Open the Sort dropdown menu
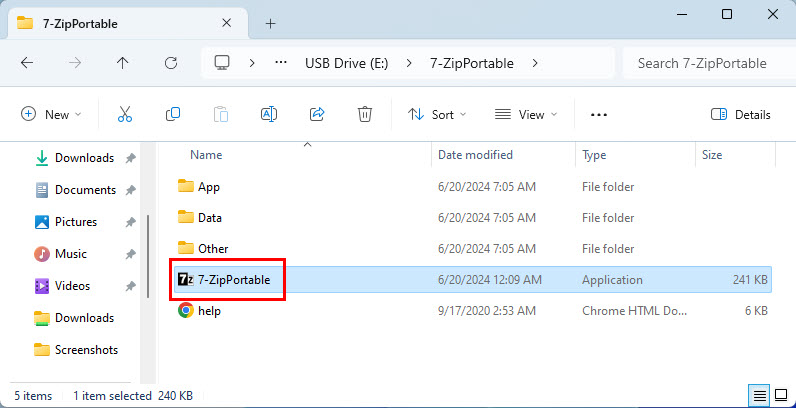This screenshot has height=408, width=796. click(437, 114)
